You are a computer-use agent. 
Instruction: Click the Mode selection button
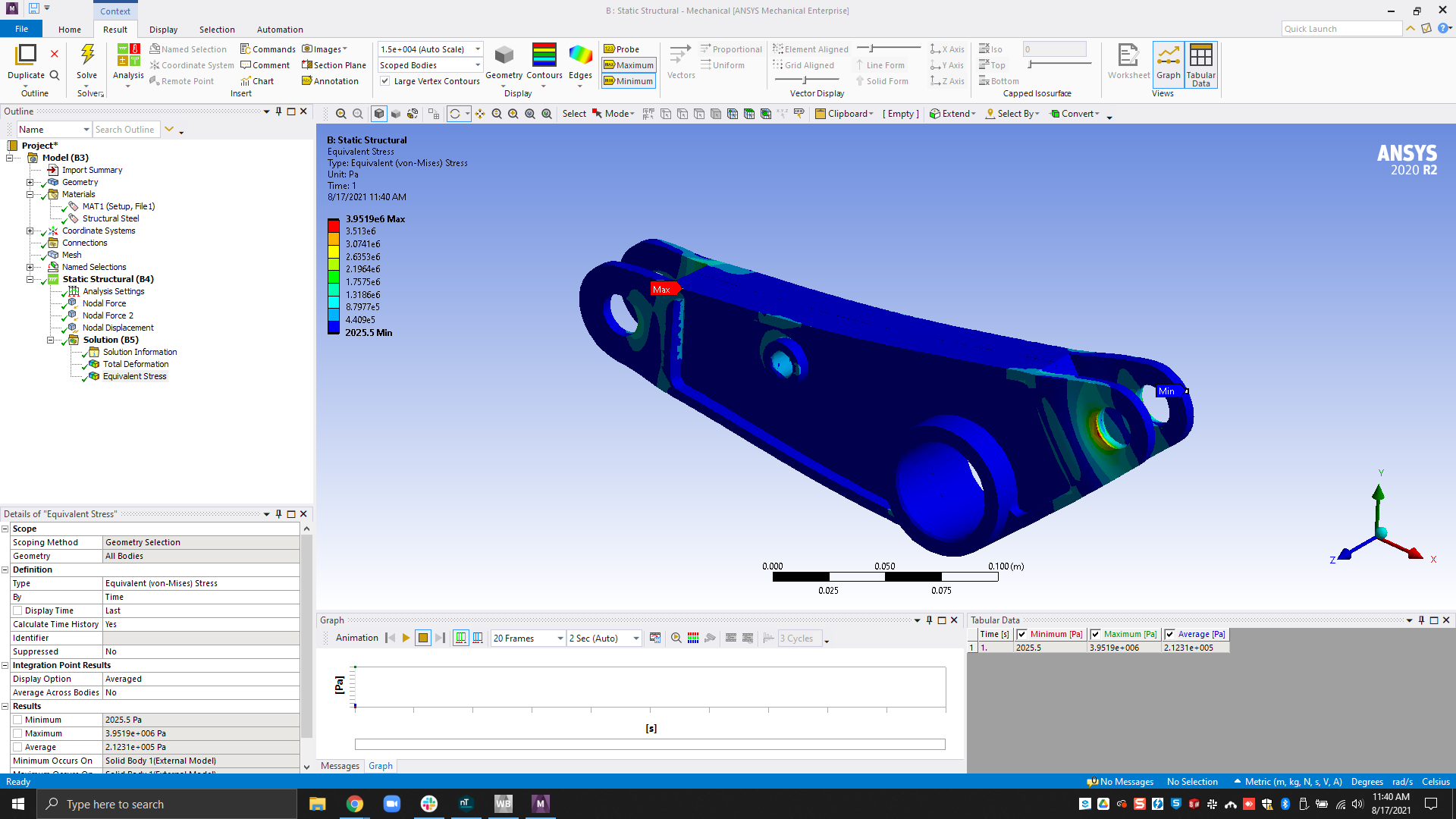point(613,114)
